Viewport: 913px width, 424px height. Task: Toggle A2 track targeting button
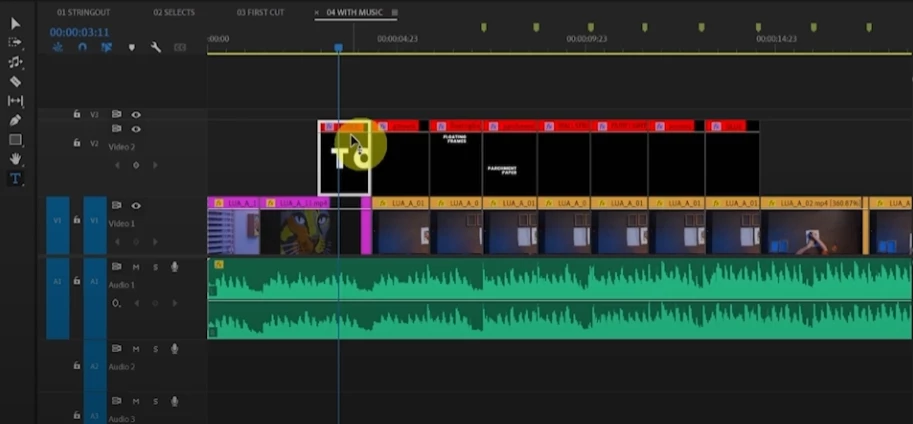click(x=95, y=366)
